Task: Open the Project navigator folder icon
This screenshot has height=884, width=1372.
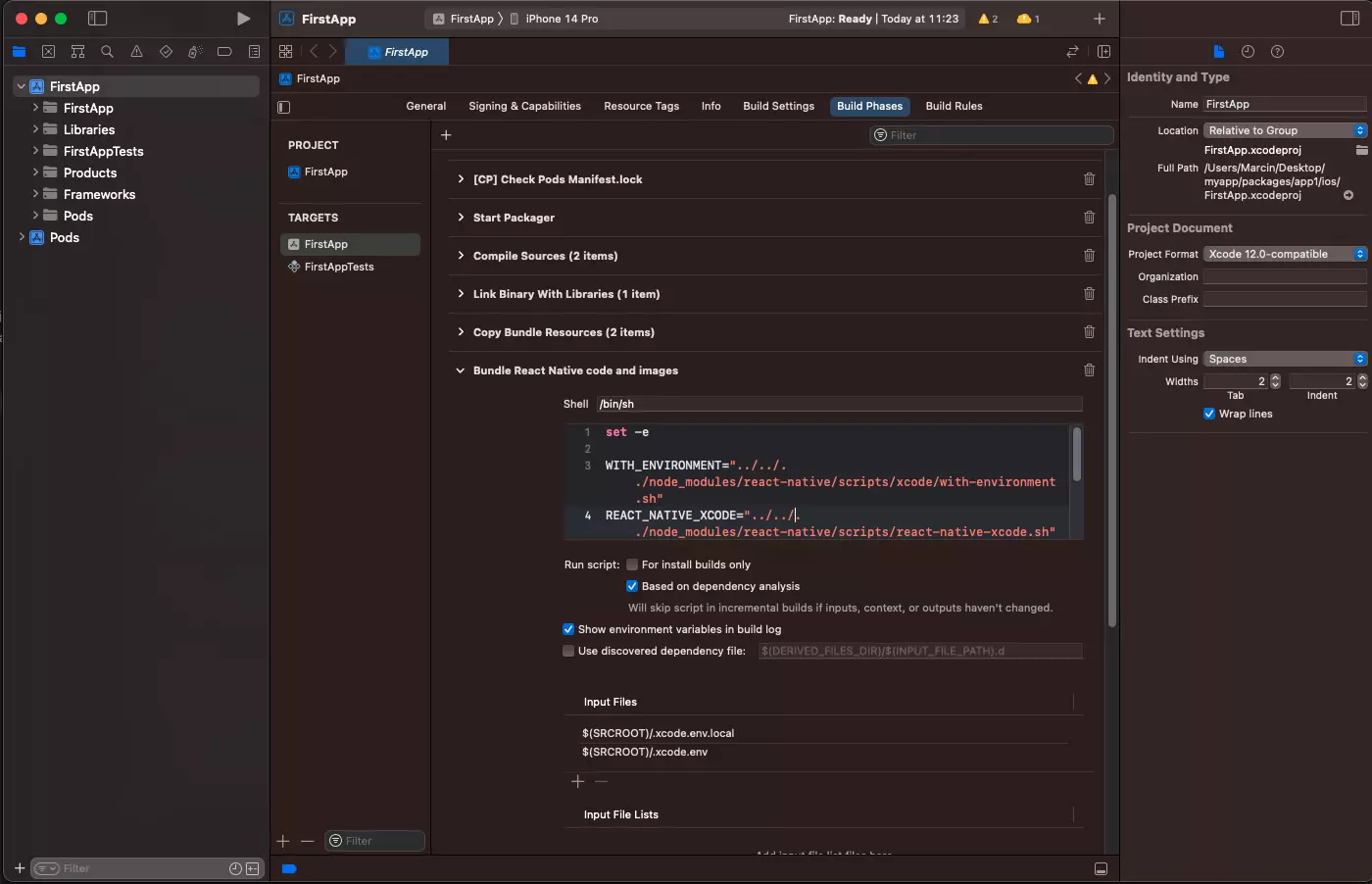Action: tap(19, 52)
